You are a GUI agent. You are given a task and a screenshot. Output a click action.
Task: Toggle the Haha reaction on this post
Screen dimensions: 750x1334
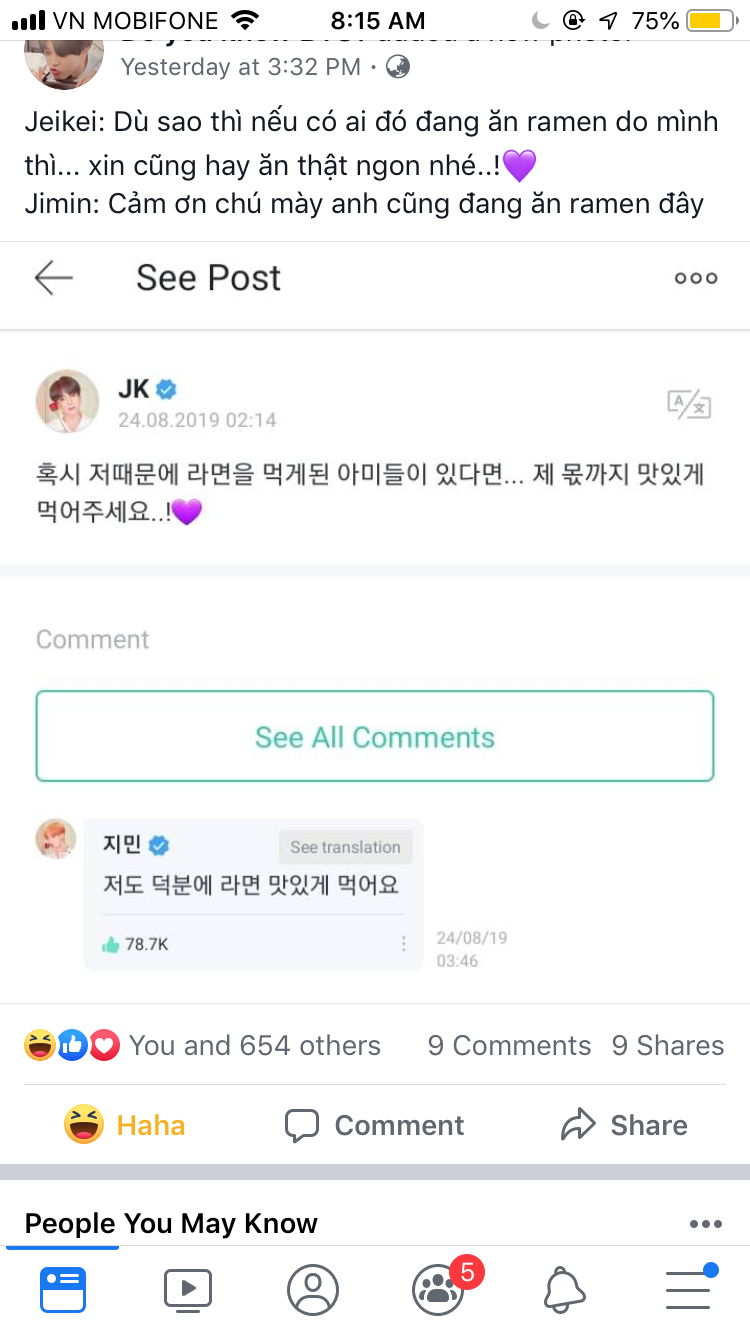125,1125
